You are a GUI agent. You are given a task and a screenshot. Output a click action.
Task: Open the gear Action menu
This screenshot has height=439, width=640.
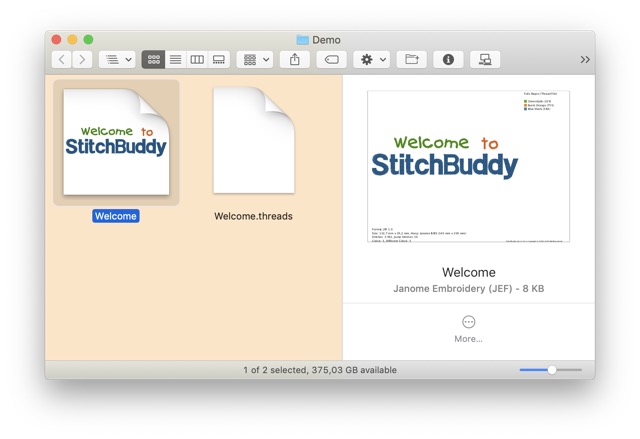click(x=372, y=60)
